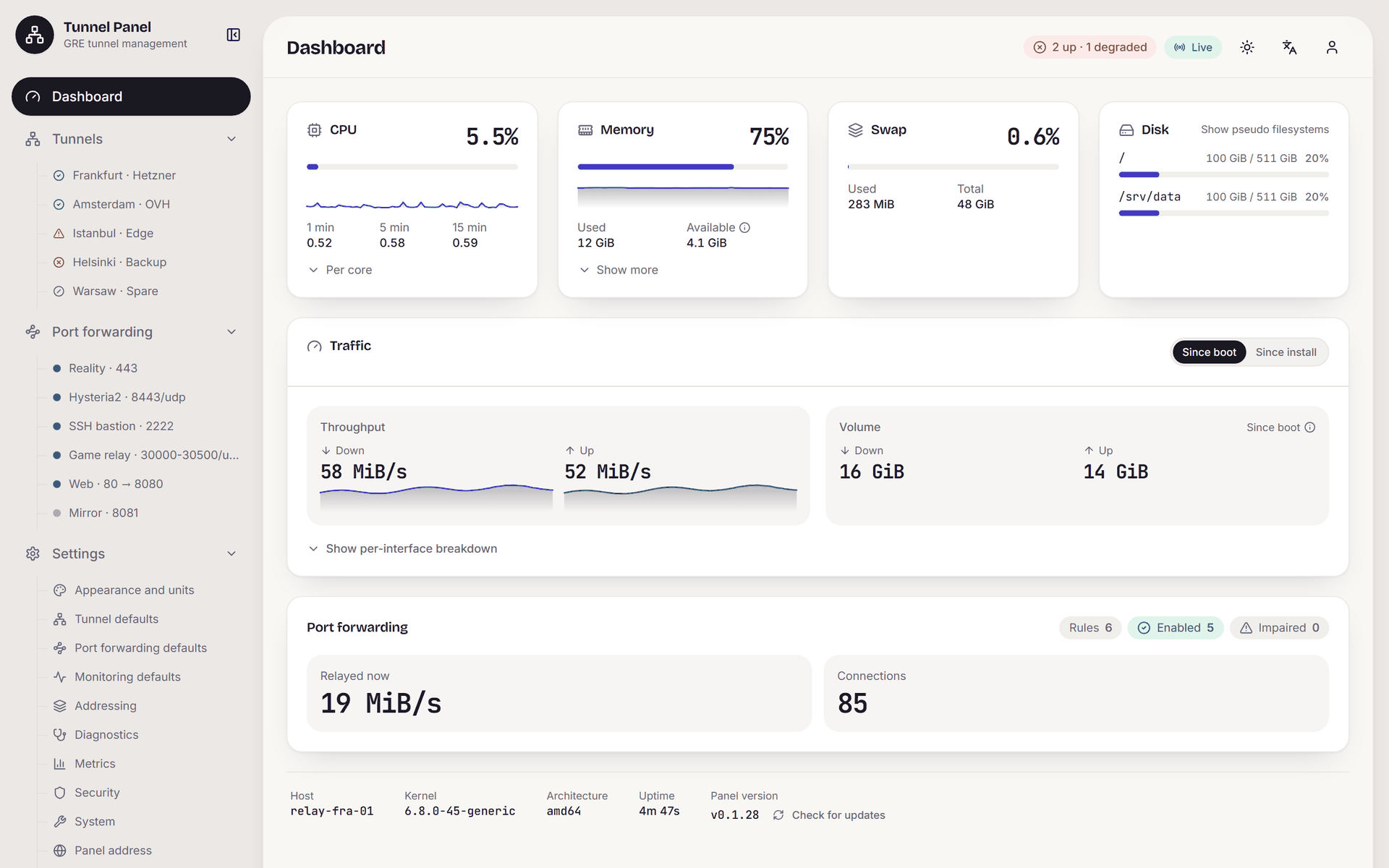The image size is (1389, 868).
Task: Open Diagnostics in Settings menu
Action: (106, 735)
